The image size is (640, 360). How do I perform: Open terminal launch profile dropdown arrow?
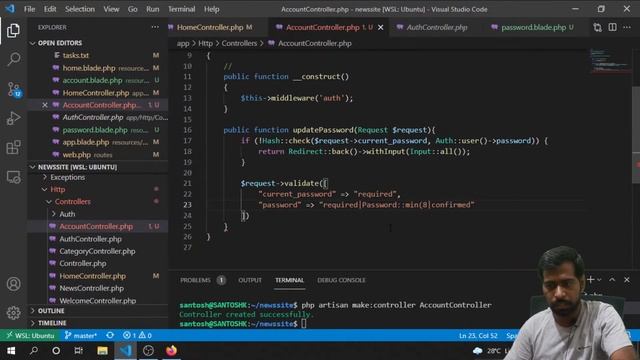pos(599,280)
